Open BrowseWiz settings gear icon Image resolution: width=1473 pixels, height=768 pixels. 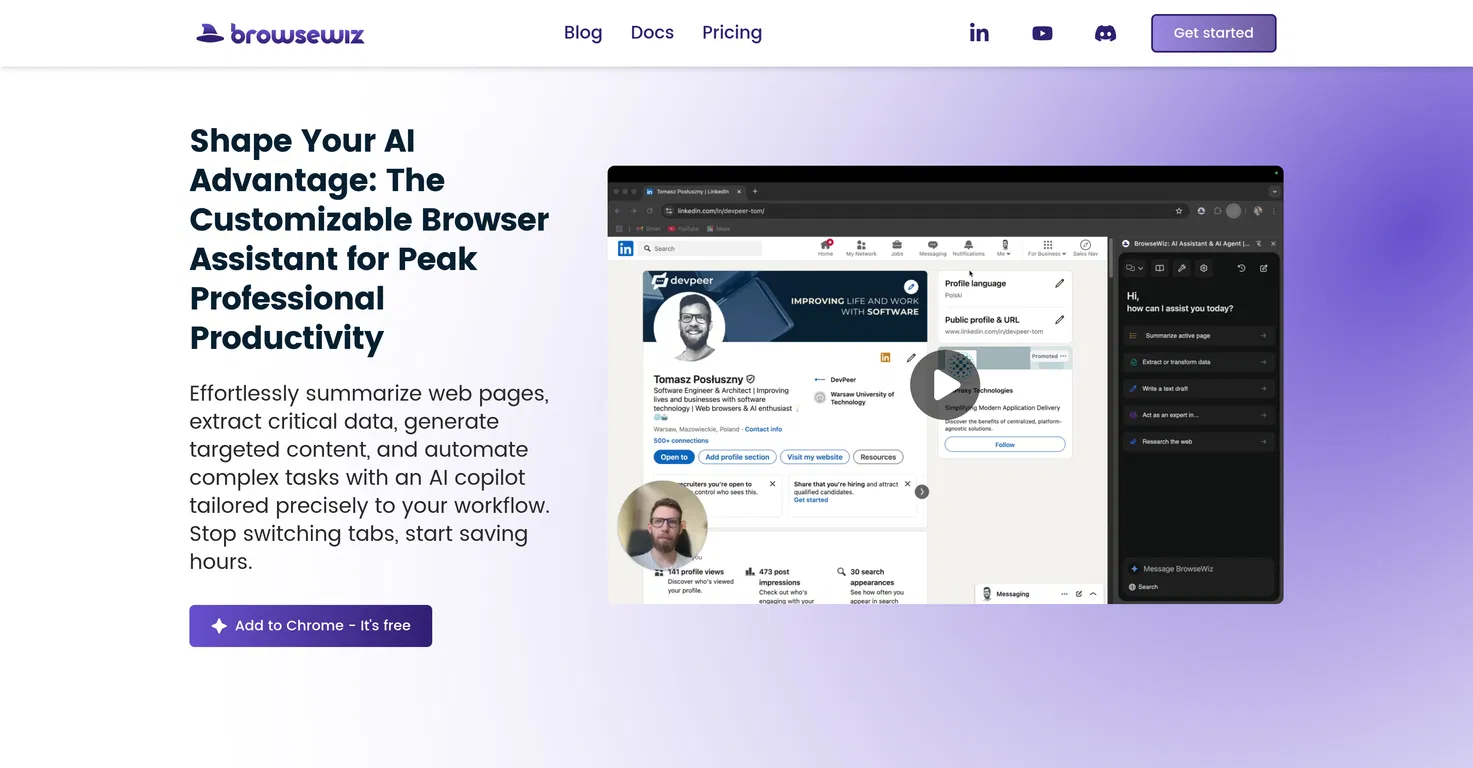1204,268
